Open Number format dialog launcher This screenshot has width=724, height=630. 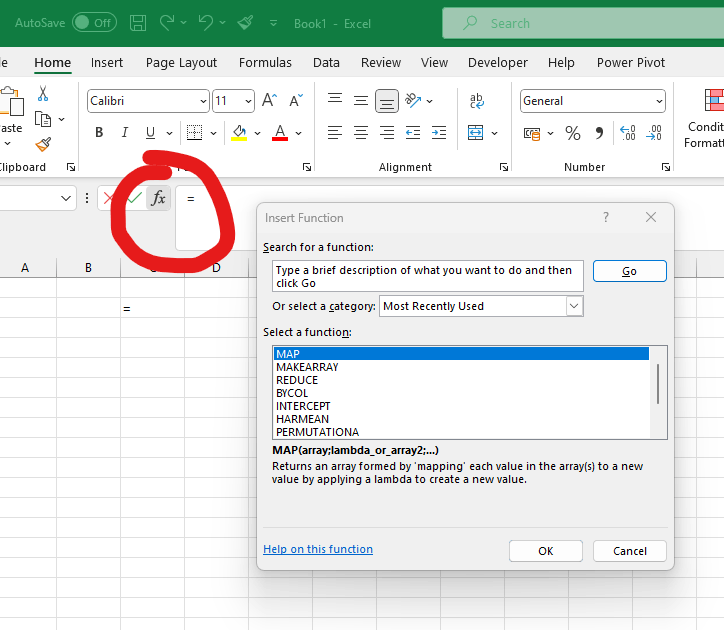click(x=665, y=167)
